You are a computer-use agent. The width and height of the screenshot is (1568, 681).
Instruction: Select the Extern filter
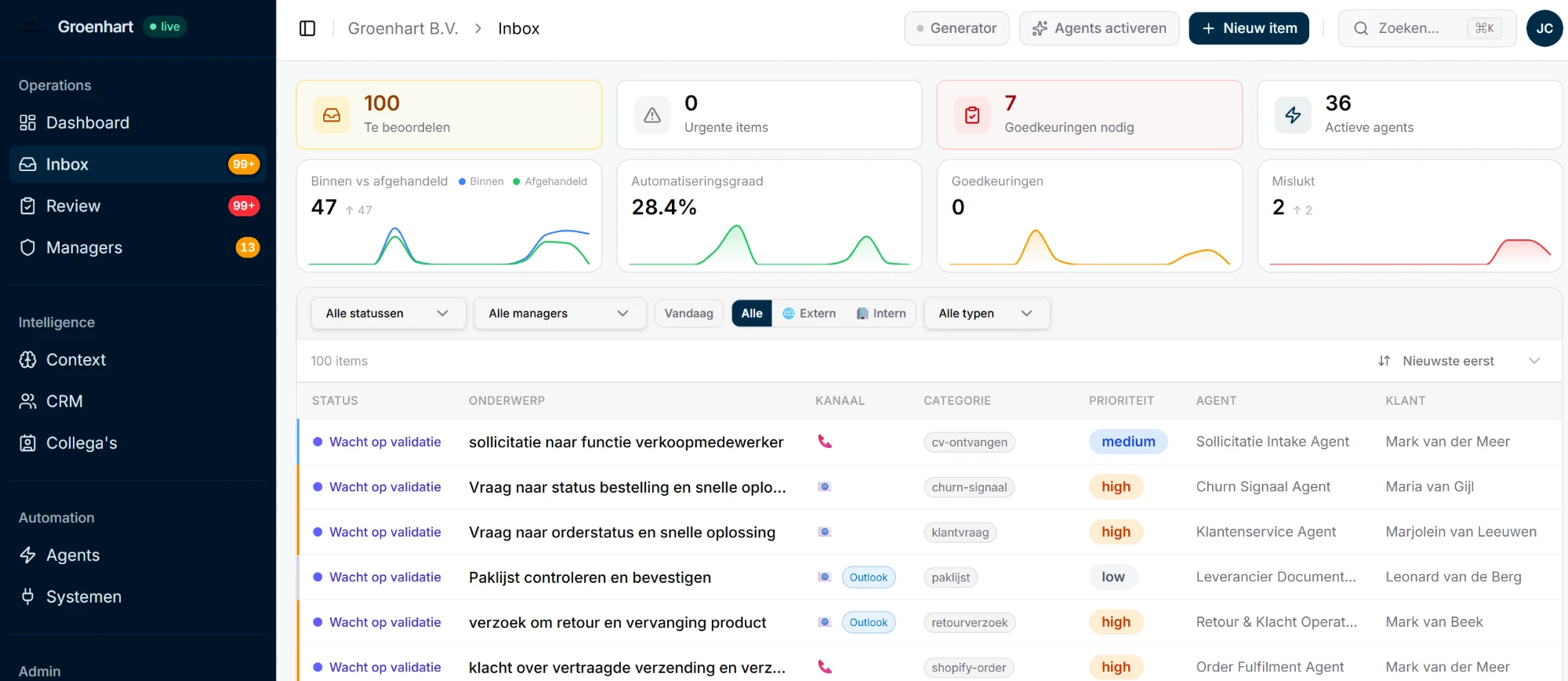coord(810,313)
